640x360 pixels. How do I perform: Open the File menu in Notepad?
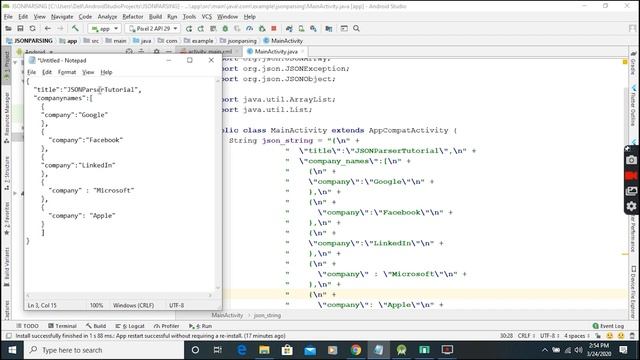[x=31, y=72]
